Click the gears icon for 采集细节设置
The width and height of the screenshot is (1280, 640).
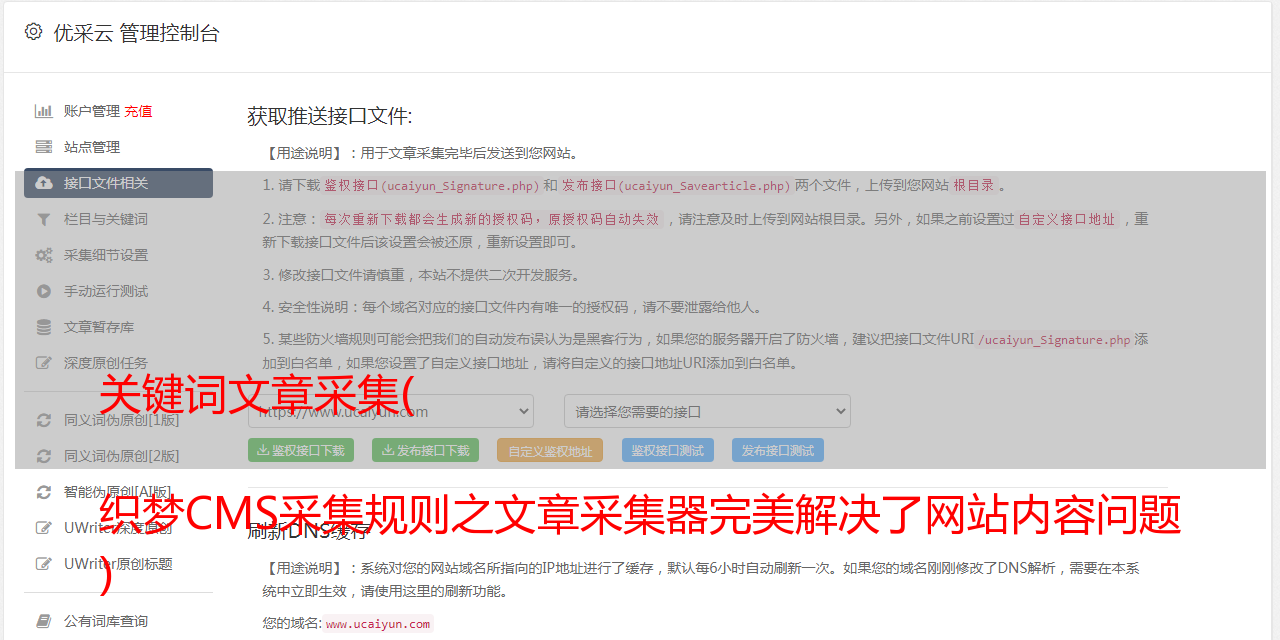click(x=44, y=255)
